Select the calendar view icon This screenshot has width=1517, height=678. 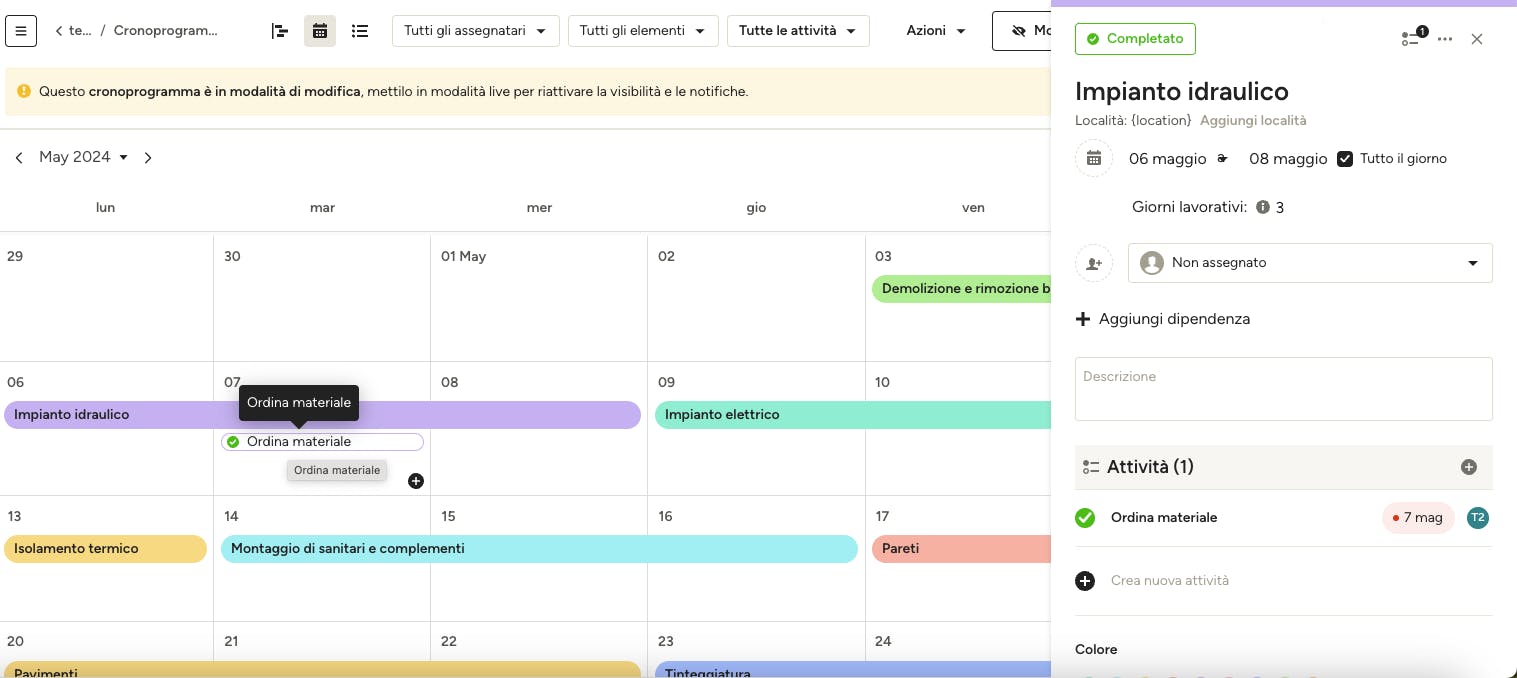[x=320, y=31]
